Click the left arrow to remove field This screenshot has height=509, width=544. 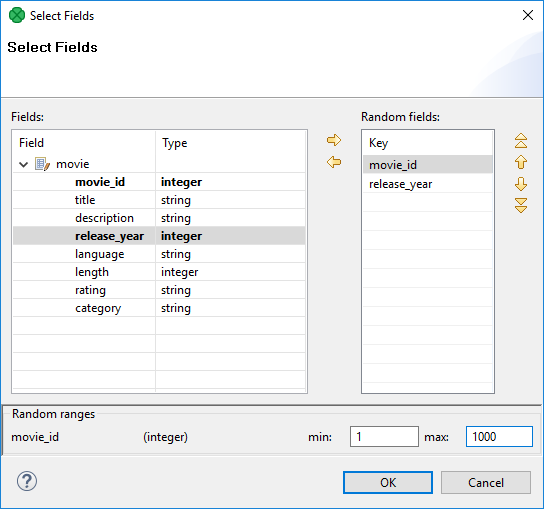(x=334, y=162)
